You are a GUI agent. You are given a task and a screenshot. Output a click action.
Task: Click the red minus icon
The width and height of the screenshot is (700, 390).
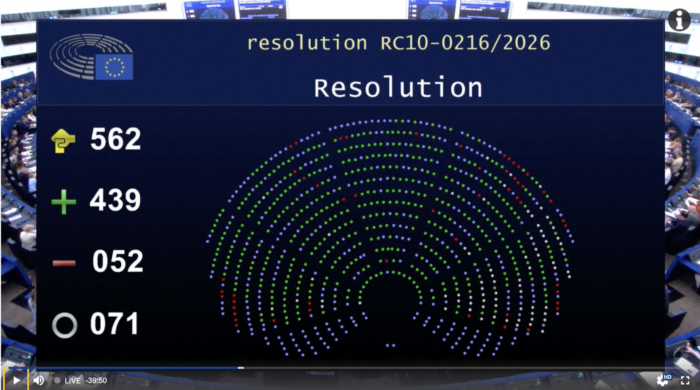pos(64,263)
